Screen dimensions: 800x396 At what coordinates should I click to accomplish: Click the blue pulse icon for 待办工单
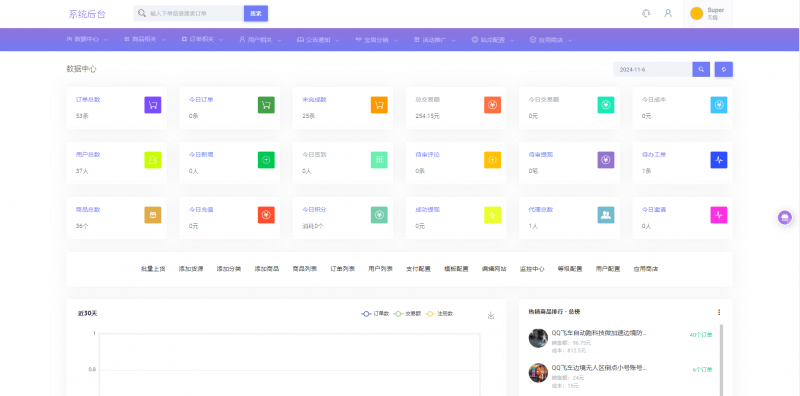pos(719,160)
